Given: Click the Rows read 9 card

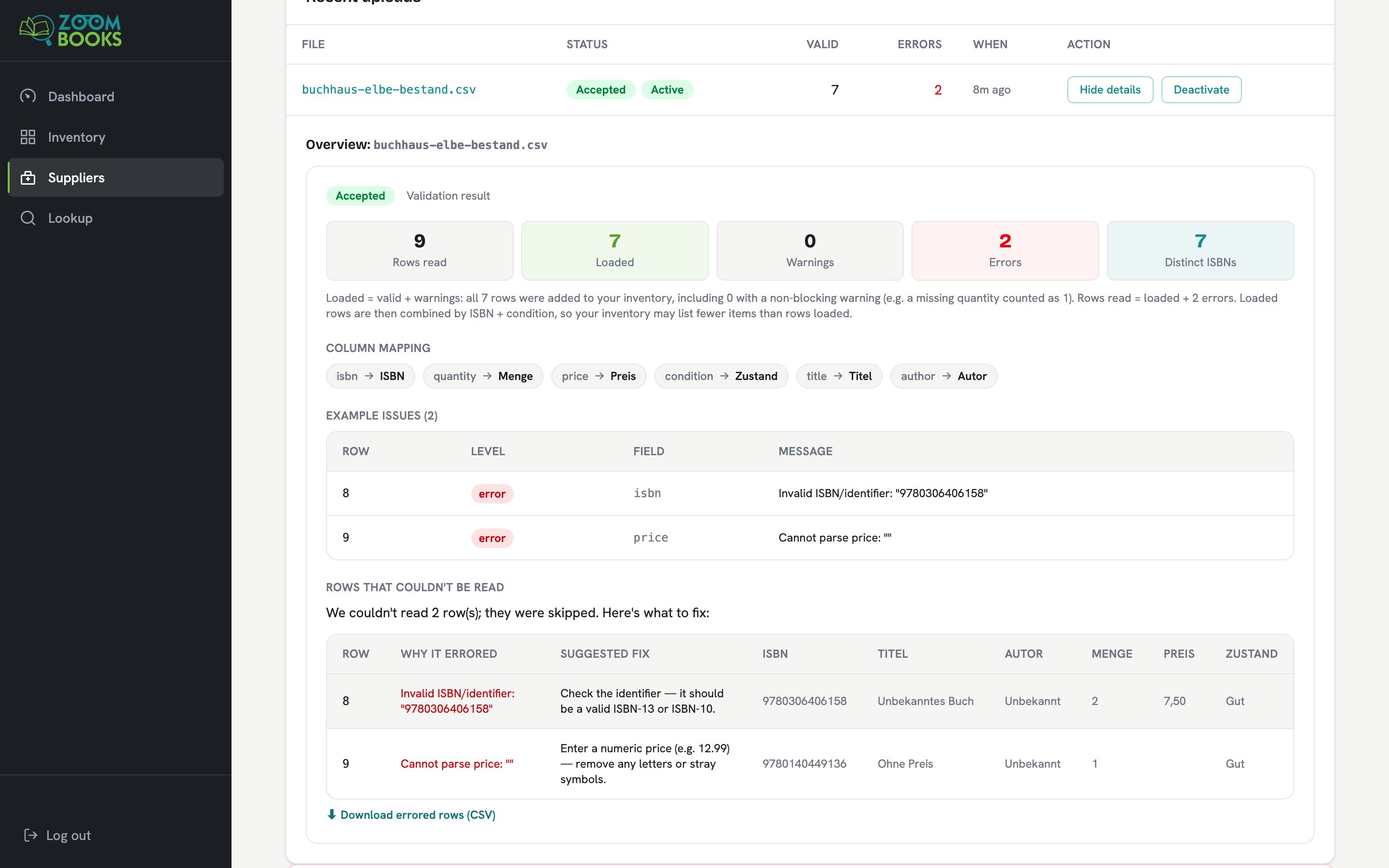Looking at the screenshot, I should point(420,251).
